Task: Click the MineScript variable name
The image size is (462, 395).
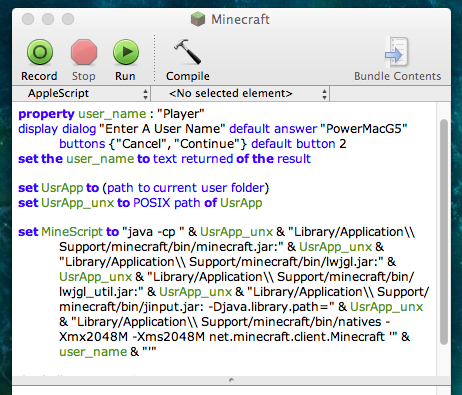Action: (x=72, y=232)
